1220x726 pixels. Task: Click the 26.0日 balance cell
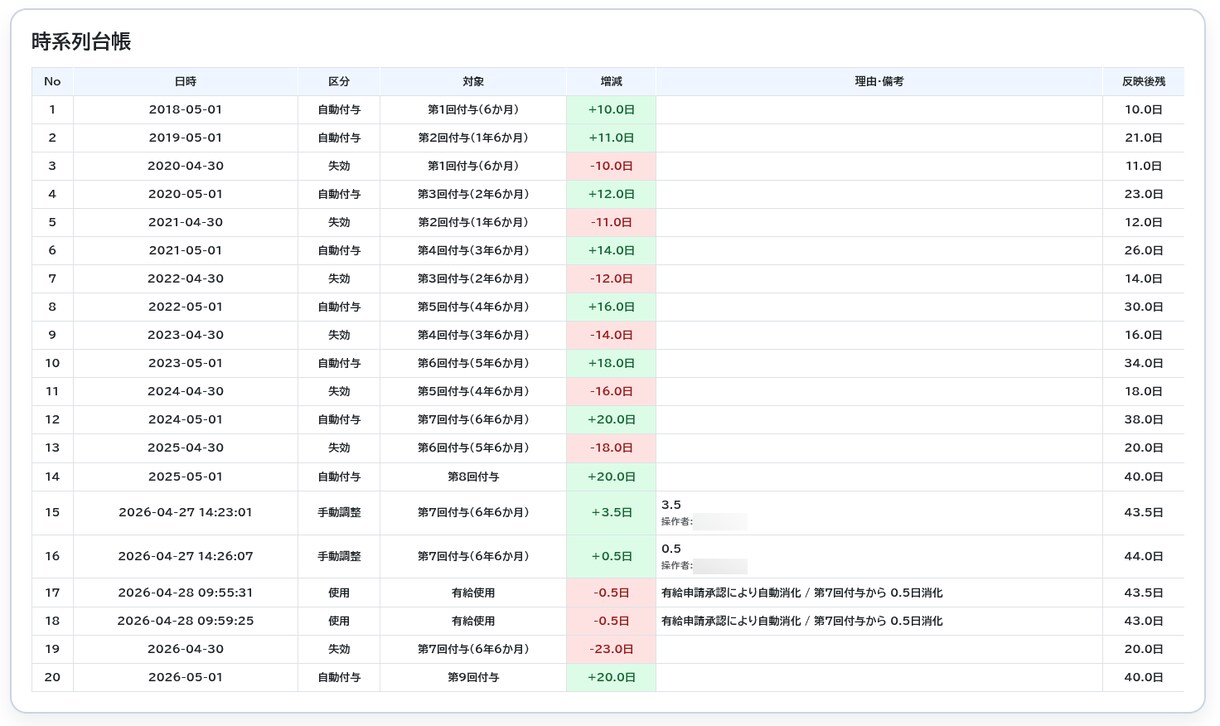(1143, 250)
